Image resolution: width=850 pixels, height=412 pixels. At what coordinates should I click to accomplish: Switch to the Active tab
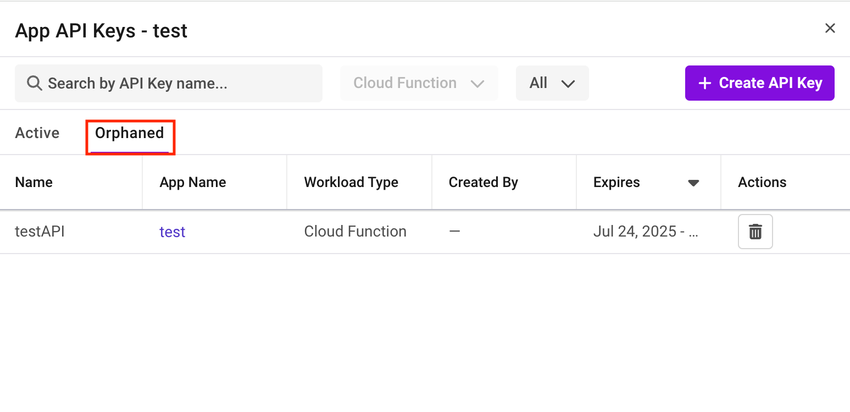(37, 133)
